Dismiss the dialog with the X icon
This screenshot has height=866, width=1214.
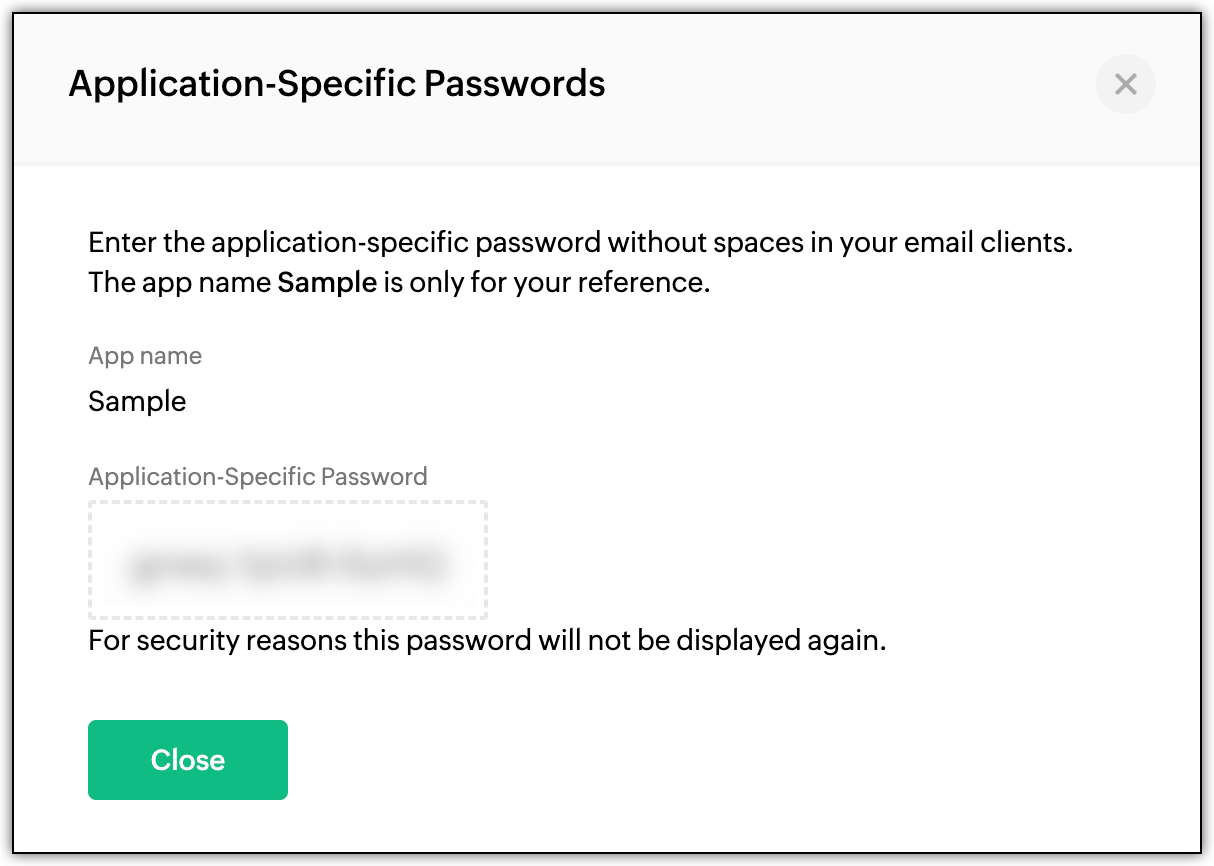click(x=1125, y=84)
